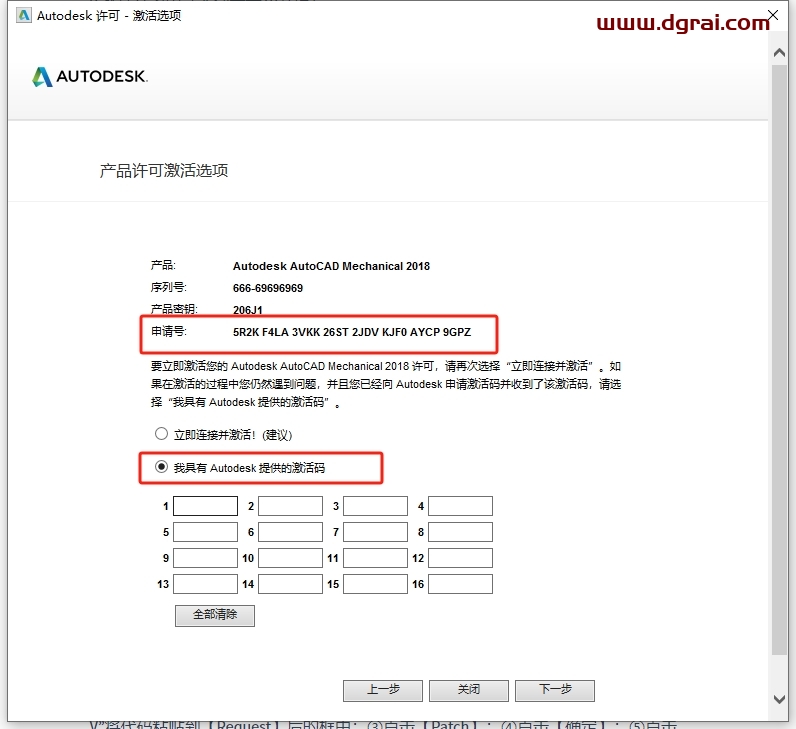Proceed with 下一步 button
The height and width of the screenshot is (729, 796).
(x=555, y=690)
